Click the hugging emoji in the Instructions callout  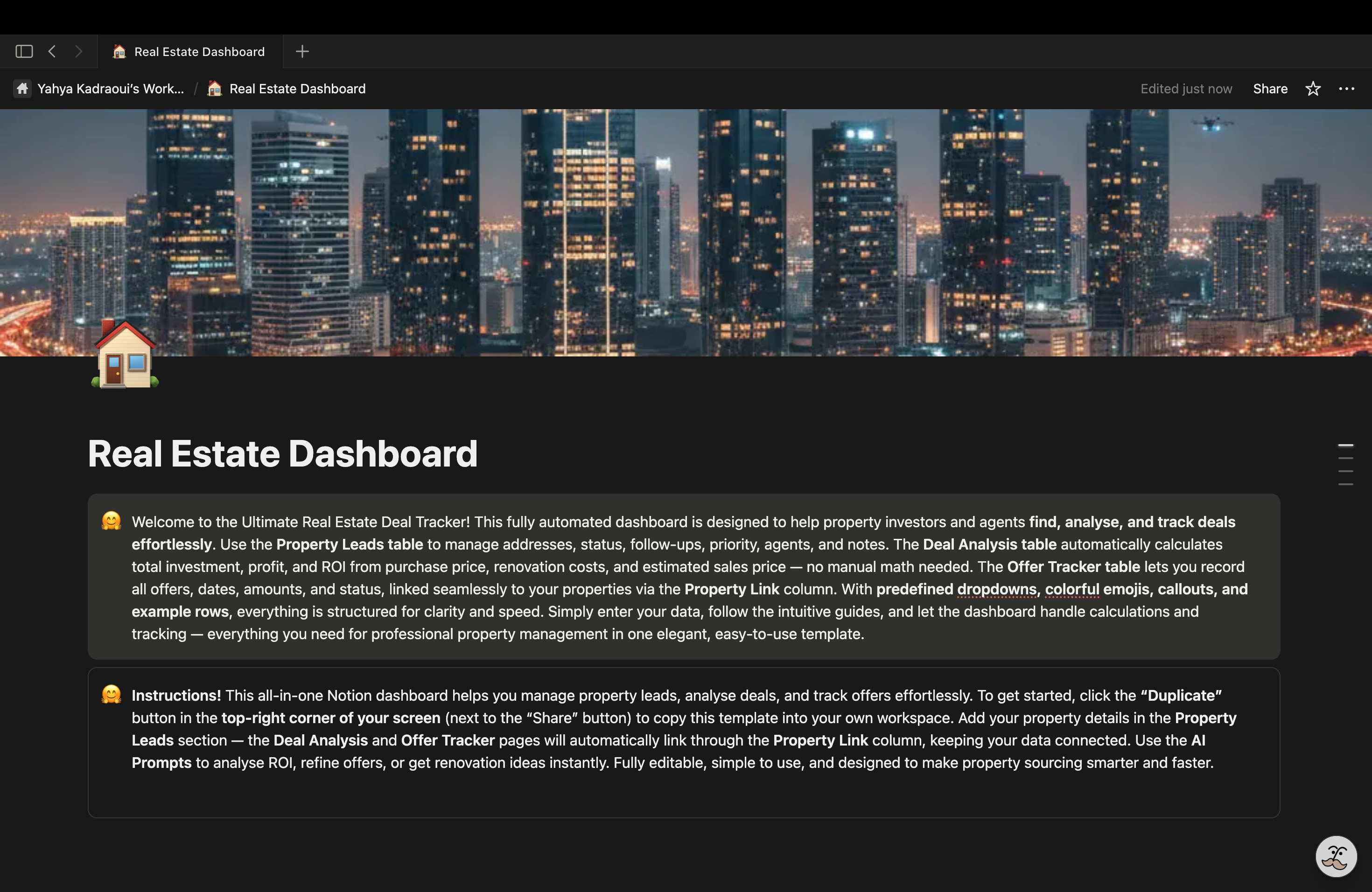(112, 696)
